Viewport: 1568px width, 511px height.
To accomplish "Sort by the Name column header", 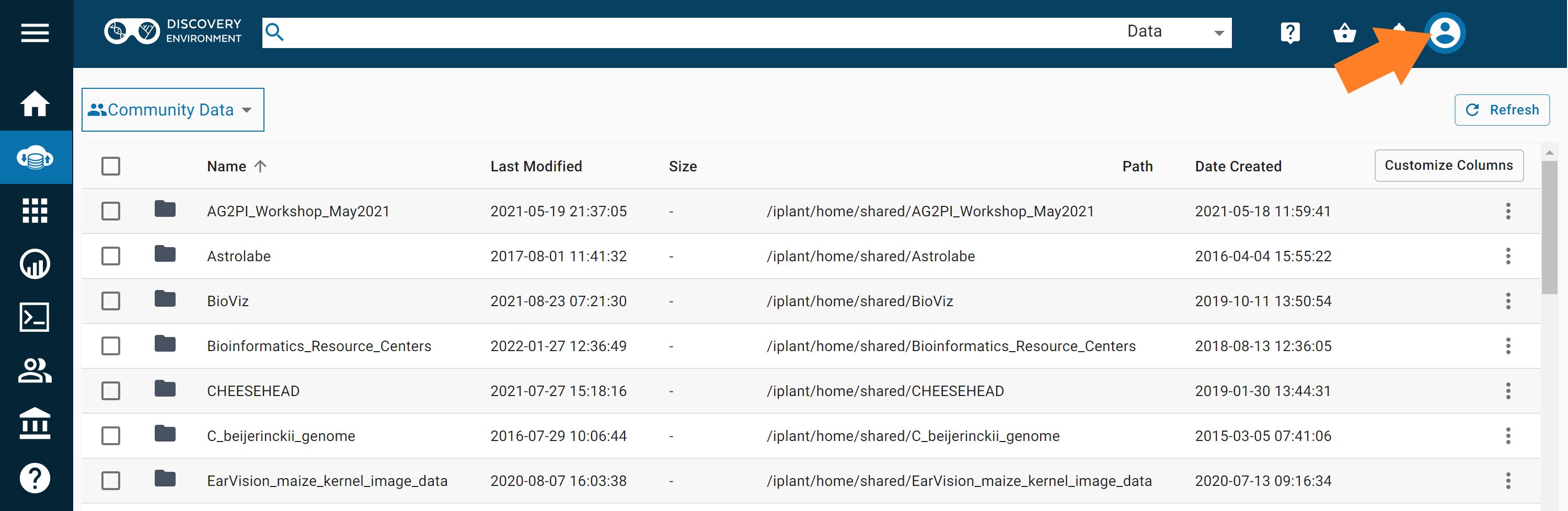I will (x=226, y=166).
